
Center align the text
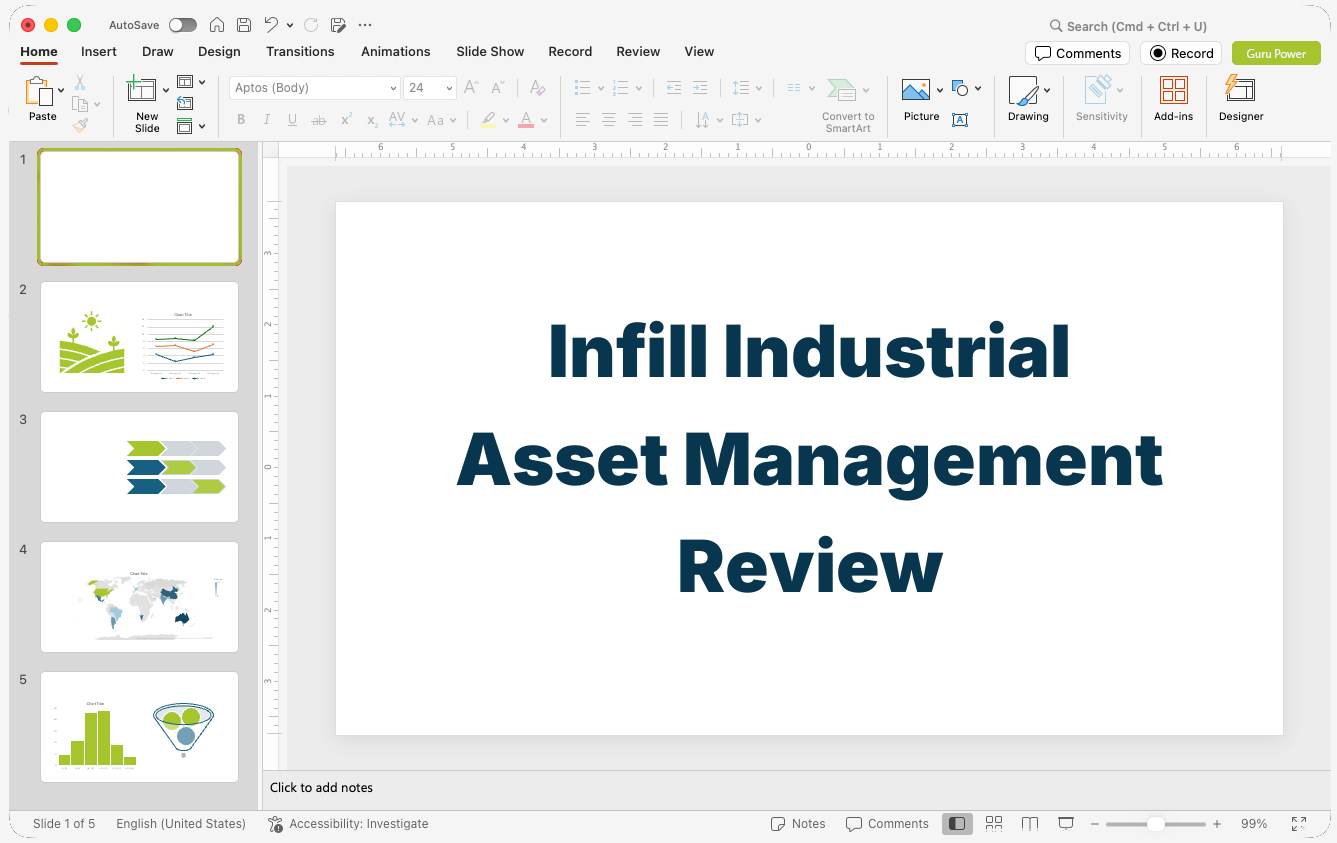pyautogui.click(x=608, y=120)
